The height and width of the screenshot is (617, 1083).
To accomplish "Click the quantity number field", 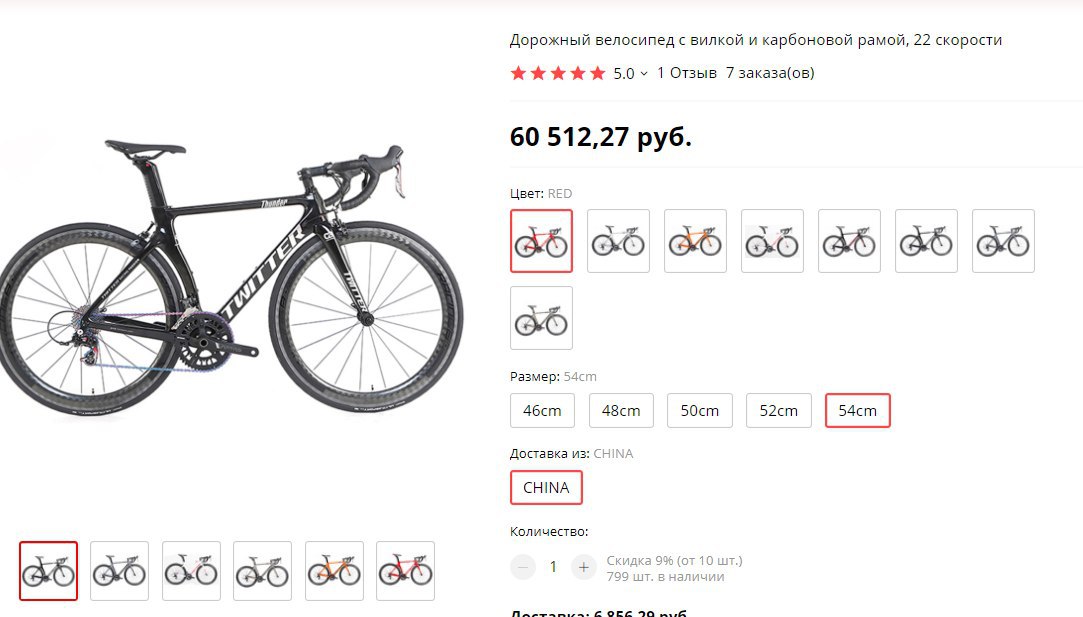I will 553,567.
